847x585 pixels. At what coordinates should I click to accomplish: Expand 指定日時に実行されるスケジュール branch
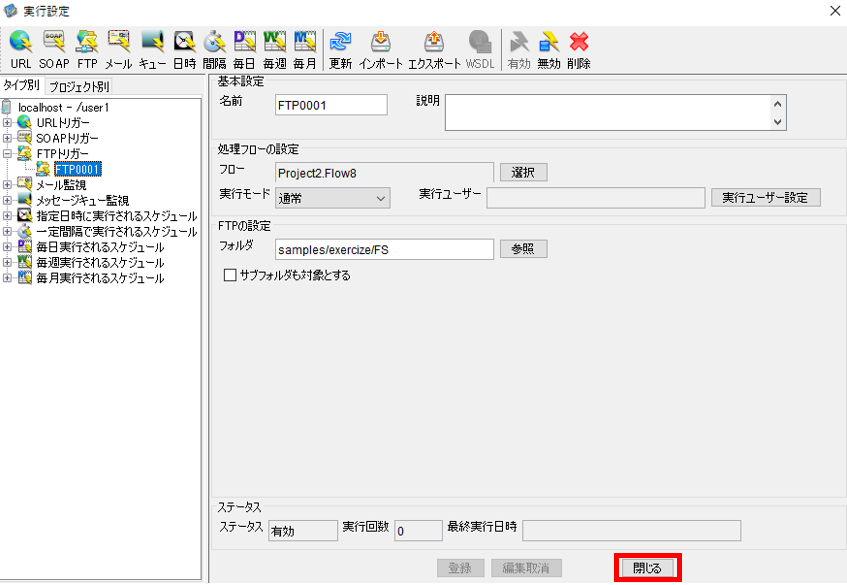pyautogui.click(x=7, y=216)
